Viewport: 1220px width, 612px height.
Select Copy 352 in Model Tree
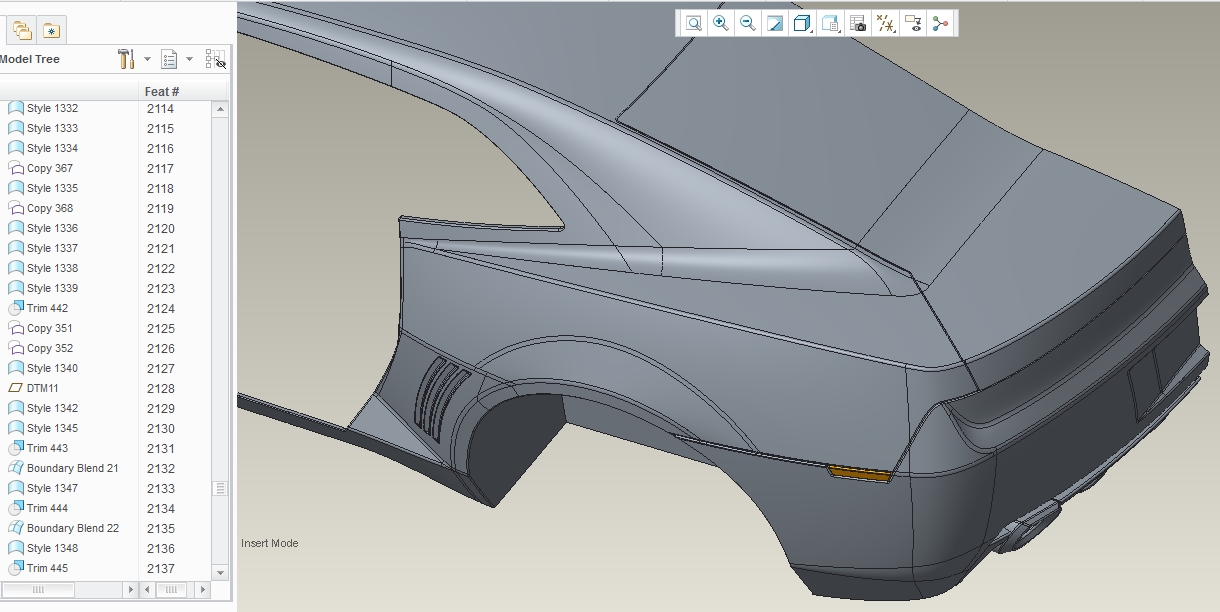tap(40, 348)
